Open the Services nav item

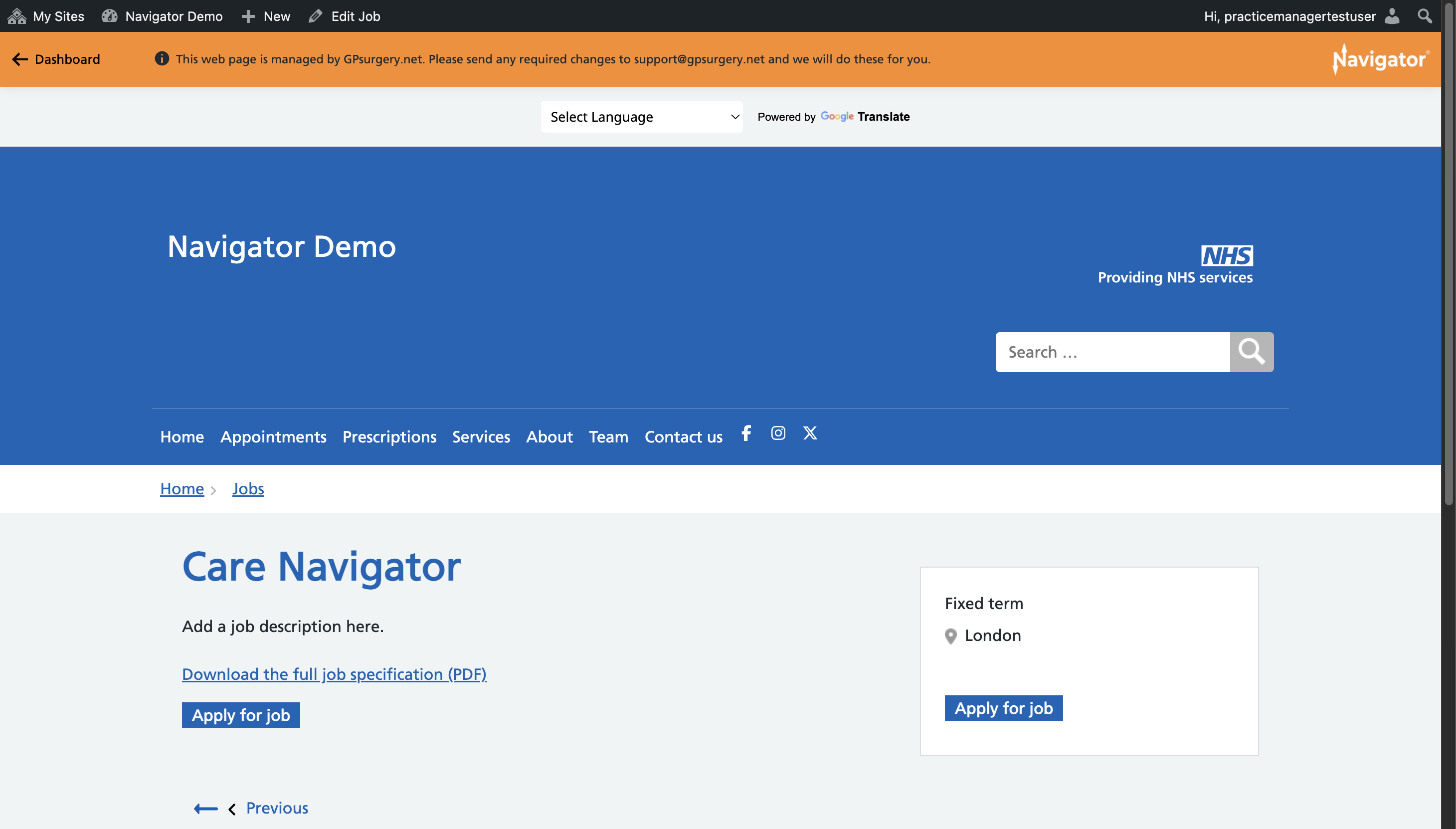pyautogui.click(x=481, y=437)
